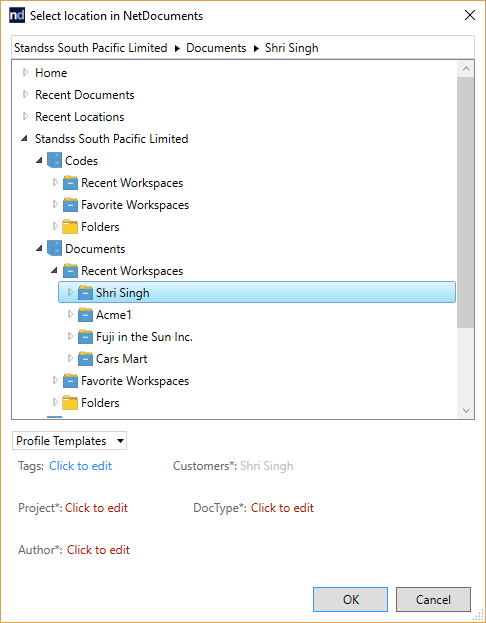Select the Recent Documents tree item

coord(85,95)
